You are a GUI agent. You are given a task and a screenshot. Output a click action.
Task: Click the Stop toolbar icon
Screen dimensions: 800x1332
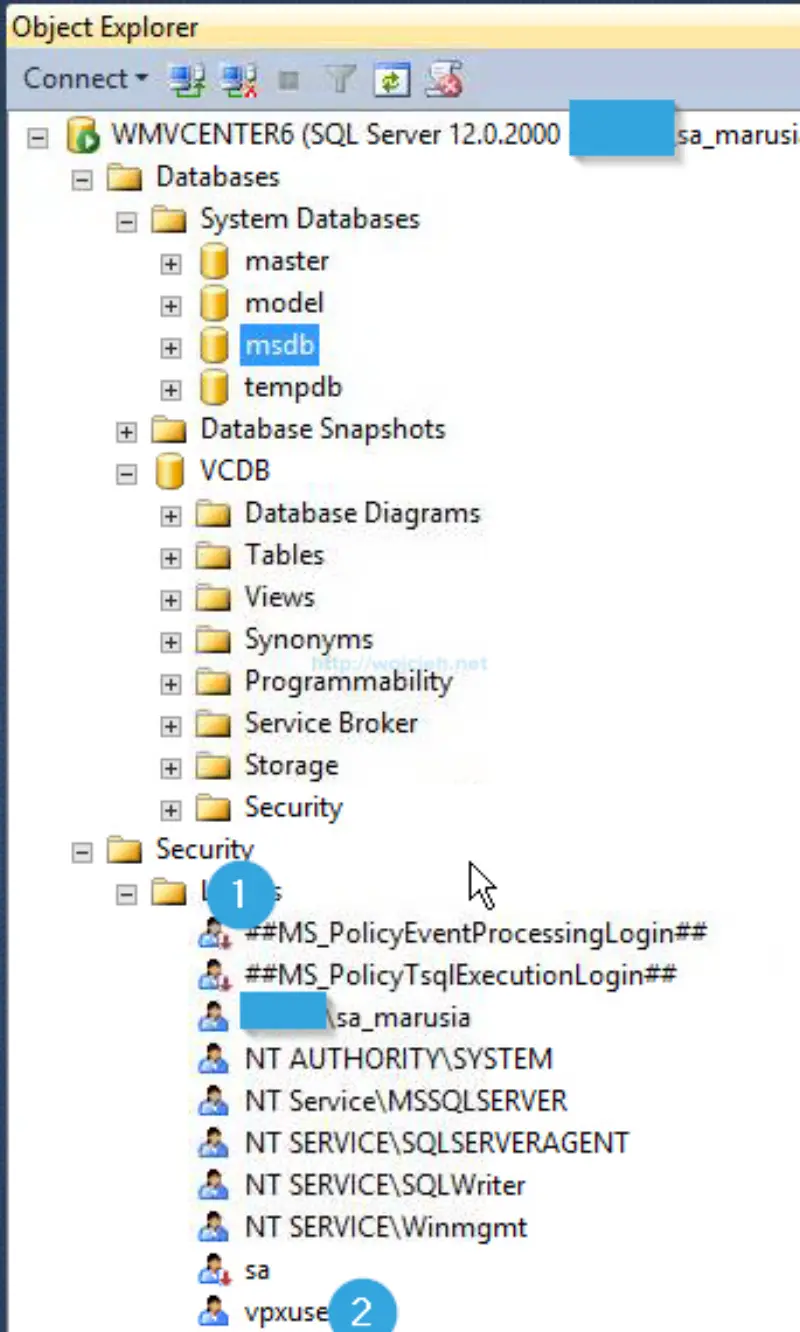click(289, 79)
